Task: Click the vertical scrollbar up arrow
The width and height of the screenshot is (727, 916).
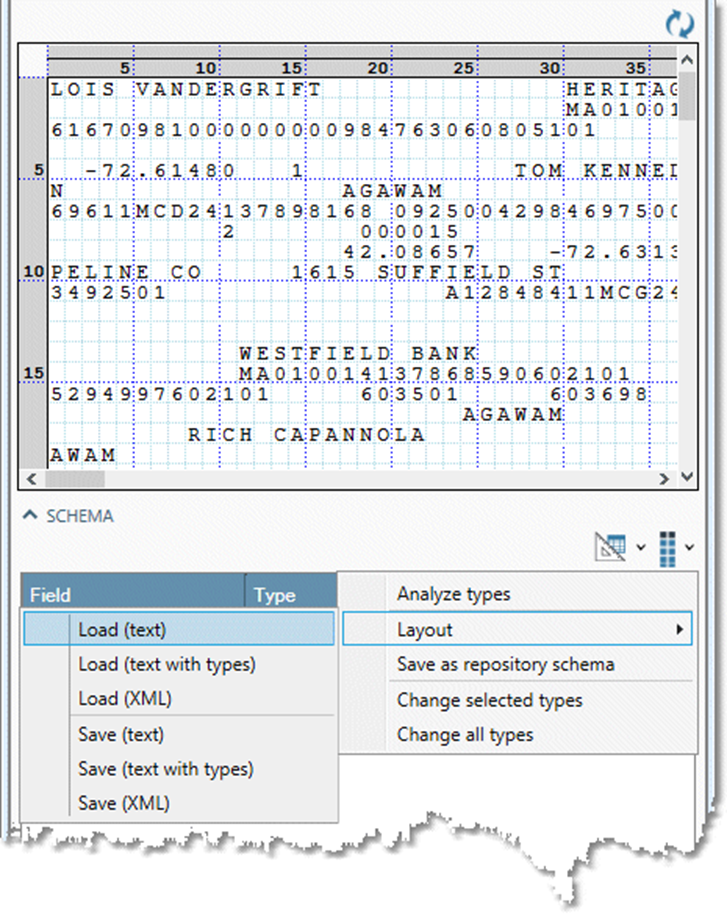Action: [x=687, y=60]
